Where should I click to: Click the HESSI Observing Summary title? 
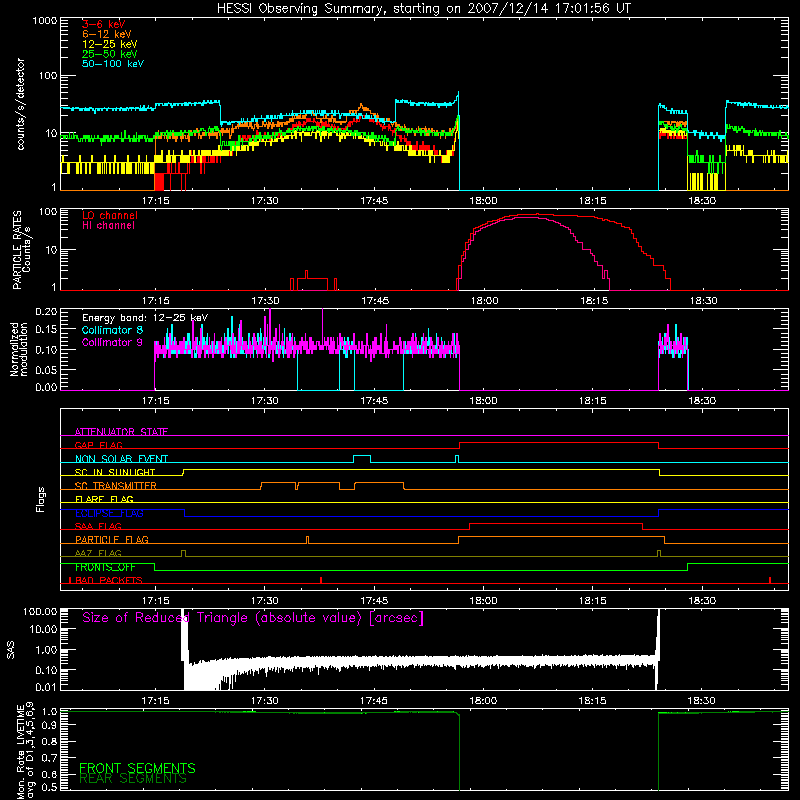(424, 9)
